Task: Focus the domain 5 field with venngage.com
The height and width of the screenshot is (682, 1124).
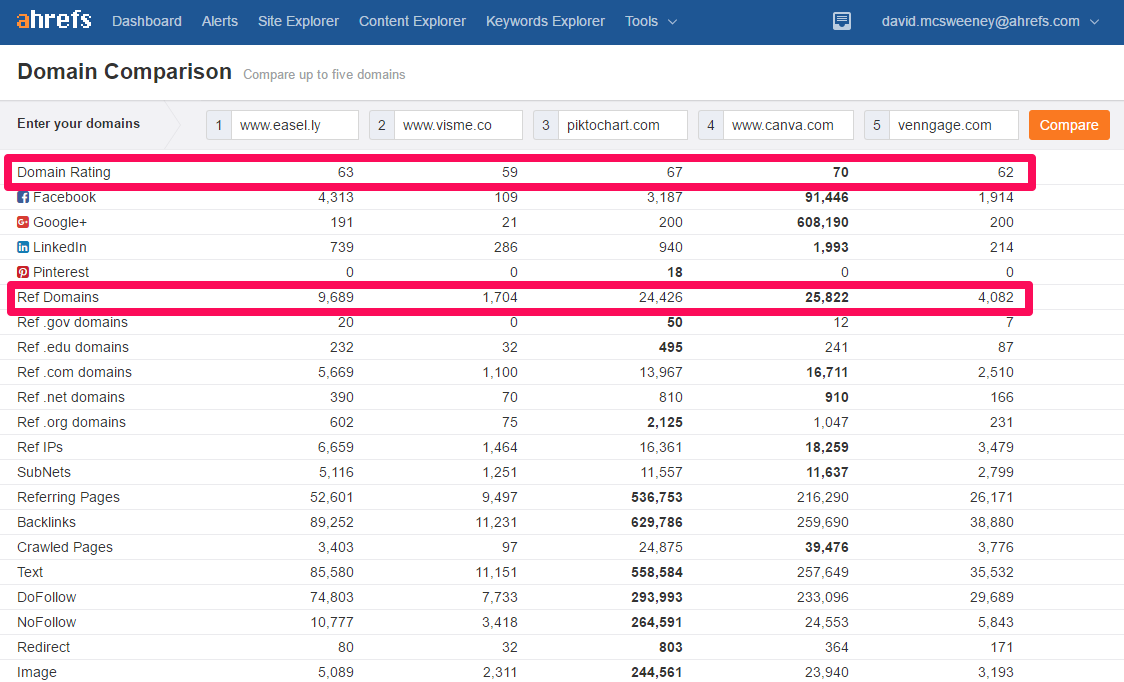Action: click(953, 125)
